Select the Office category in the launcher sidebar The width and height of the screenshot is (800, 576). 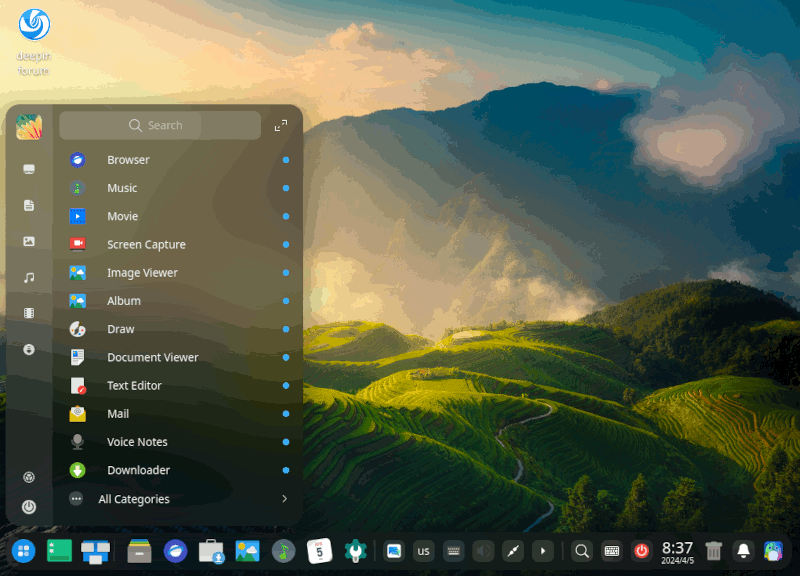pos(28,205)
